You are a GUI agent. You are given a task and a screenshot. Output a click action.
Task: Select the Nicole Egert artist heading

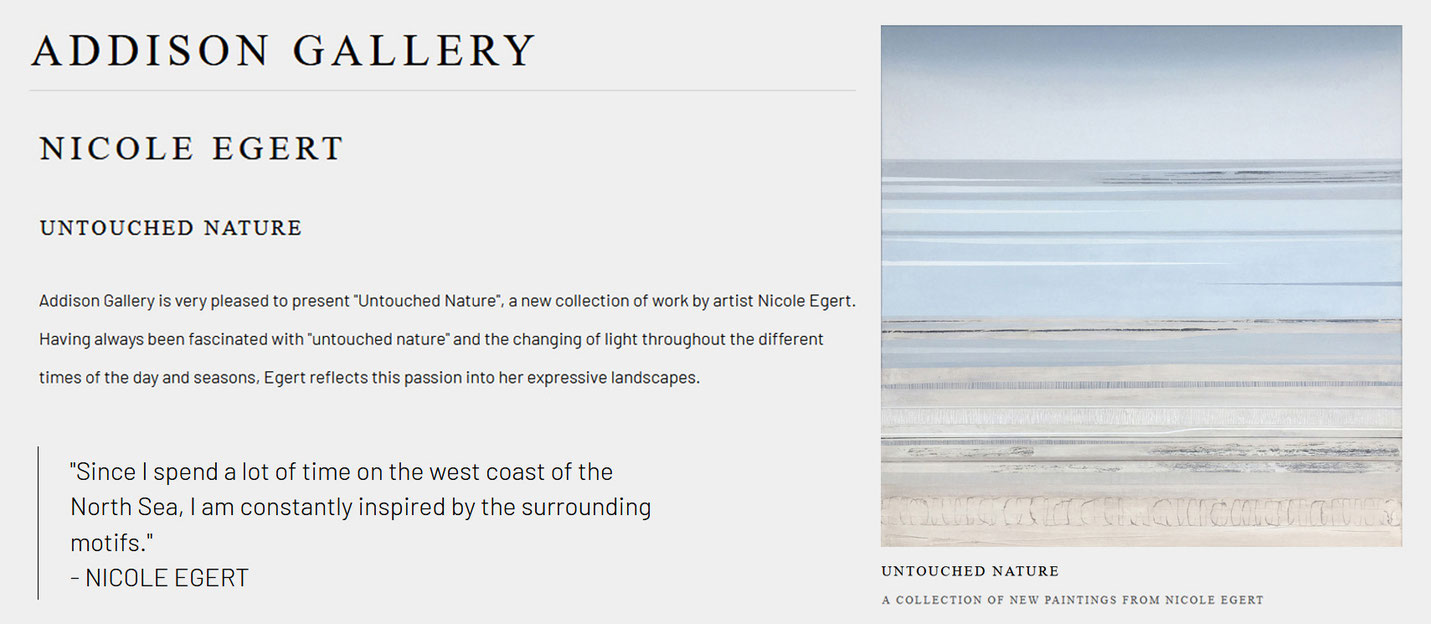[x=191, y=149]
